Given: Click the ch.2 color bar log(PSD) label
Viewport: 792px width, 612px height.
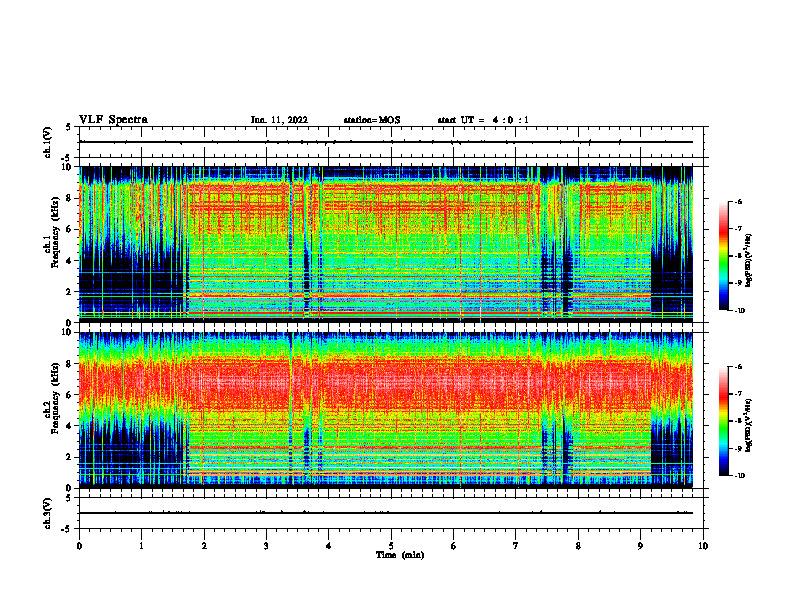Looking at the screenshot, I should 748,426.
